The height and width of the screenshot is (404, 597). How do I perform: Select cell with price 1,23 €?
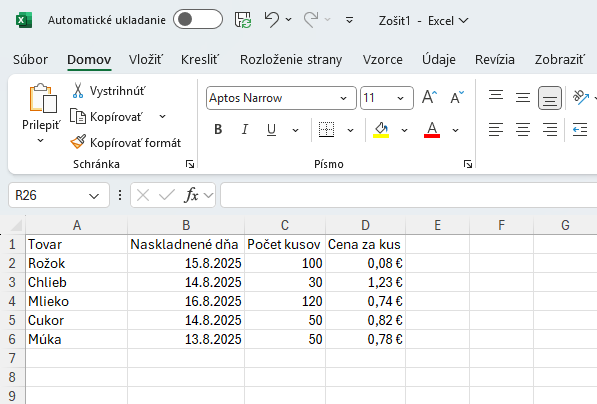point(366,282)
